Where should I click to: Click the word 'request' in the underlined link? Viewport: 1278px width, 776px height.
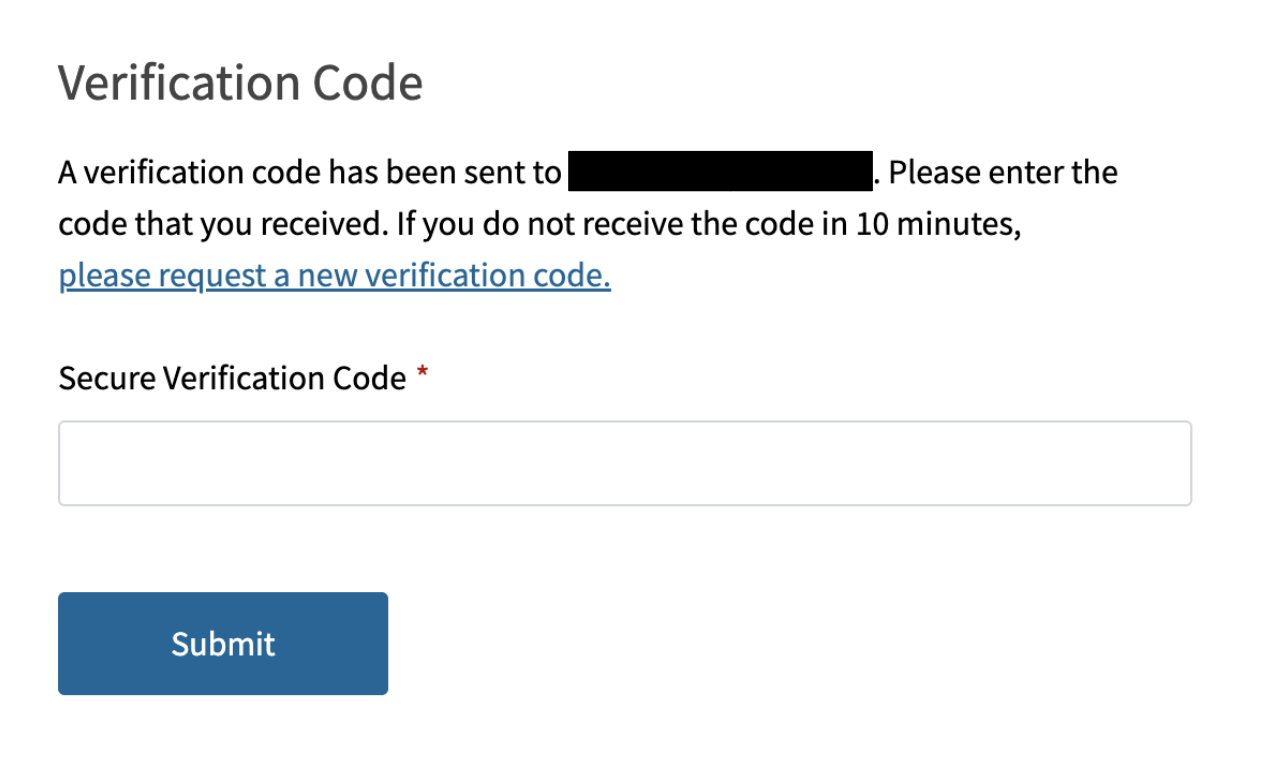tap(211, 275)
